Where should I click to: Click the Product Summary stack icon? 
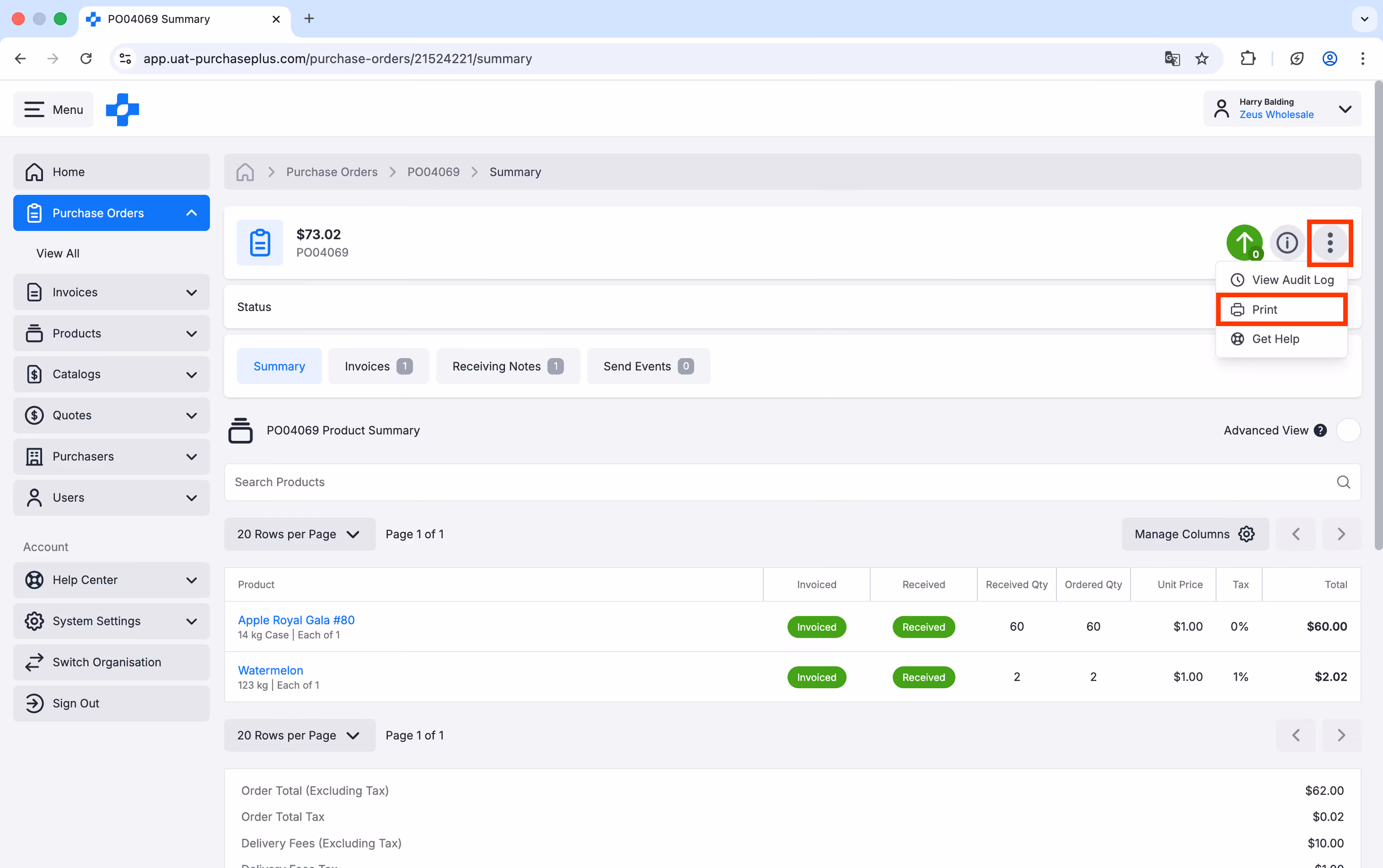click(240, 431)
